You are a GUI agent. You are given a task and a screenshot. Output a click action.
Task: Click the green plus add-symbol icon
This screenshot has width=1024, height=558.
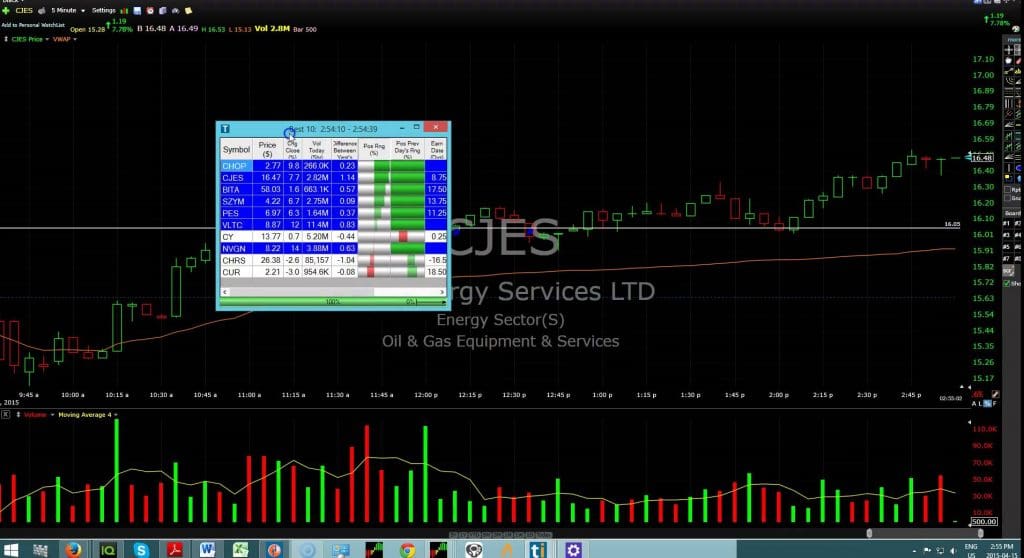[x=6, y=10]
